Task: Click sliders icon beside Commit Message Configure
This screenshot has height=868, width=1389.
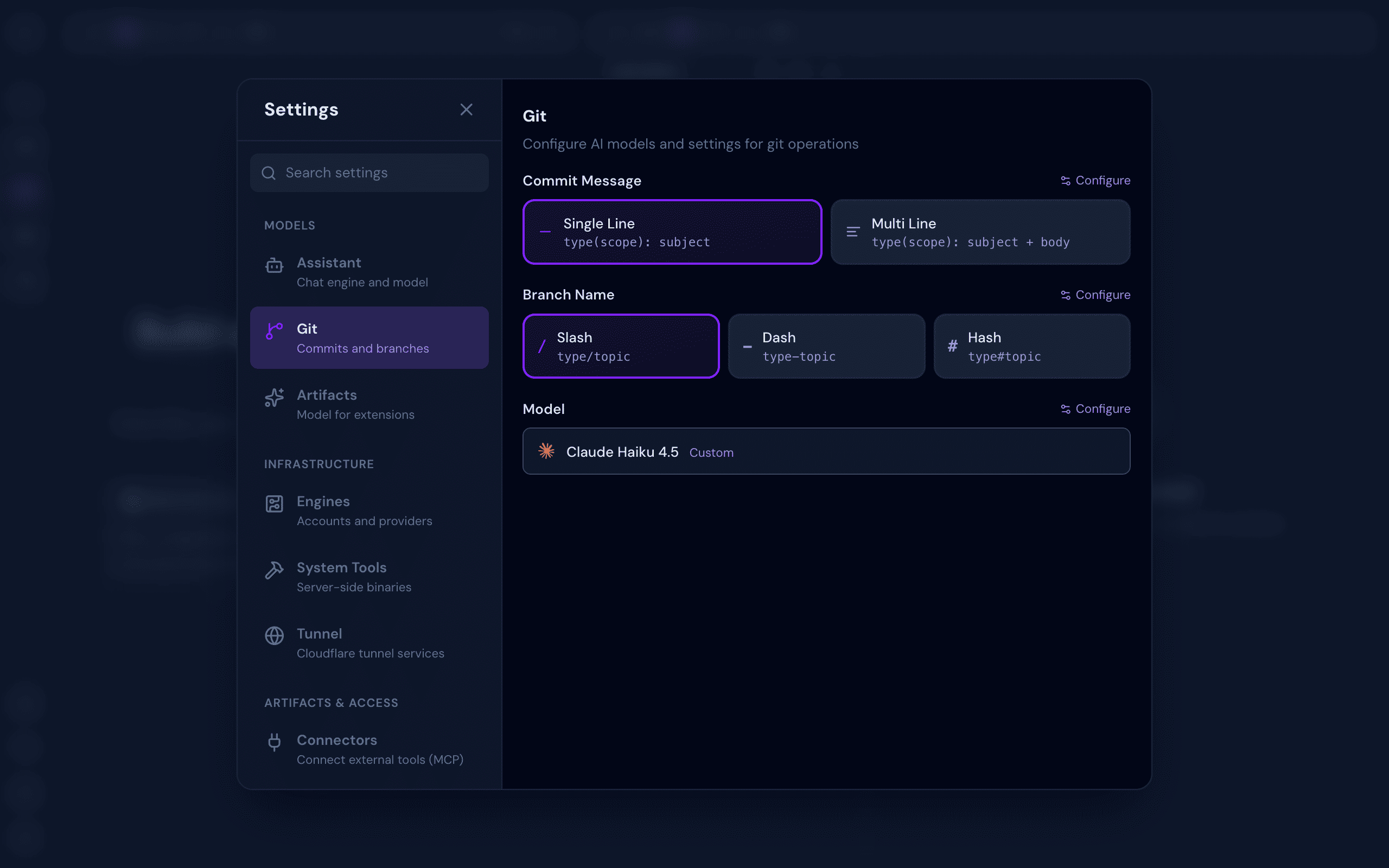Action: (1065, 181)
